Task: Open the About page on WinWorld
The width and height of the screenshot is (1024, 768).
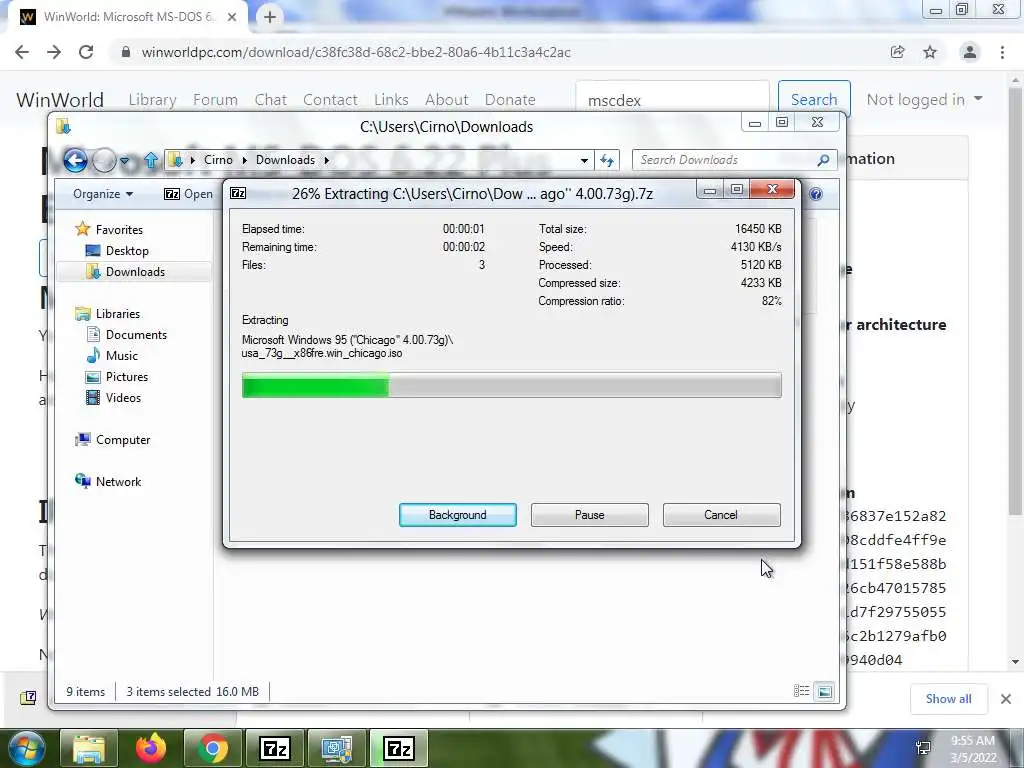Action: pos(447,100)
